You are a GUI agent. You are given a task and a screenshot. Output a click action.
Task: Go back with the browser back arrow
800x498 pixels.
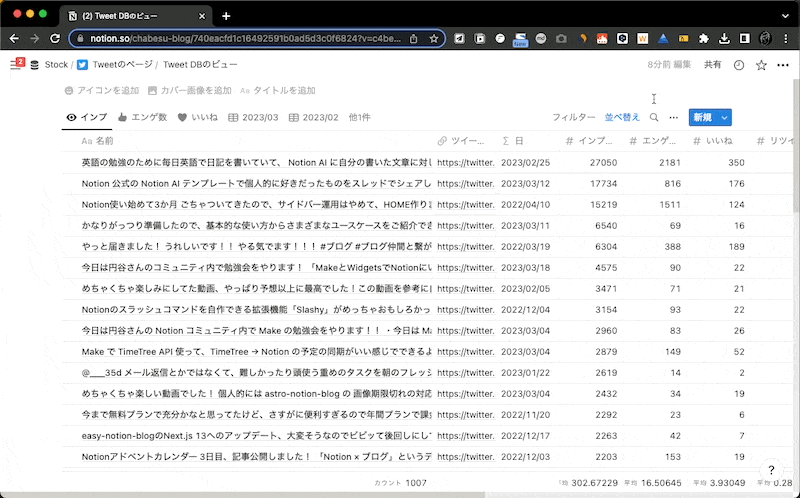[x=14, y=39]
